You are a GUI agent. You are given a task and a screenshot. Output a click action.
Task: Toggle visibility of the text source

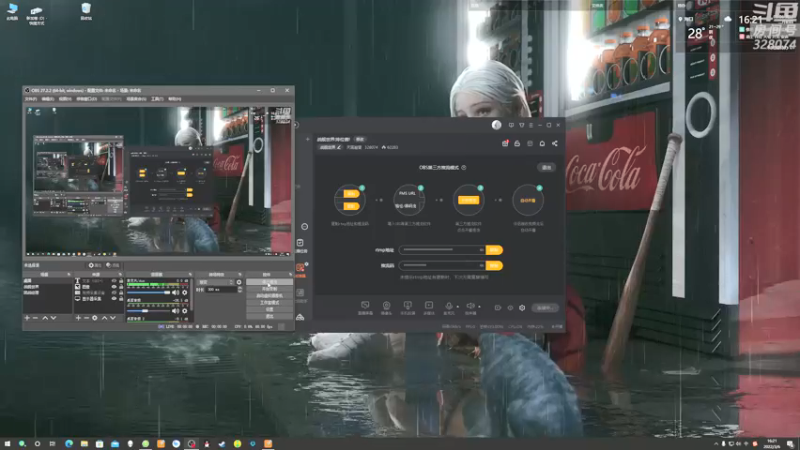114,281
